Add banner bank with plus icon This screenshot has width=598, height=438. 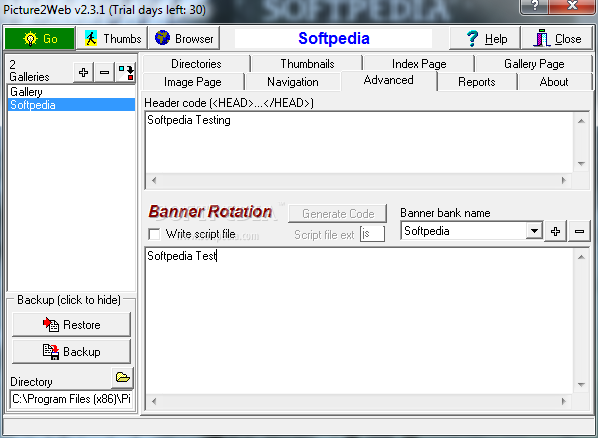click(555, 231)
